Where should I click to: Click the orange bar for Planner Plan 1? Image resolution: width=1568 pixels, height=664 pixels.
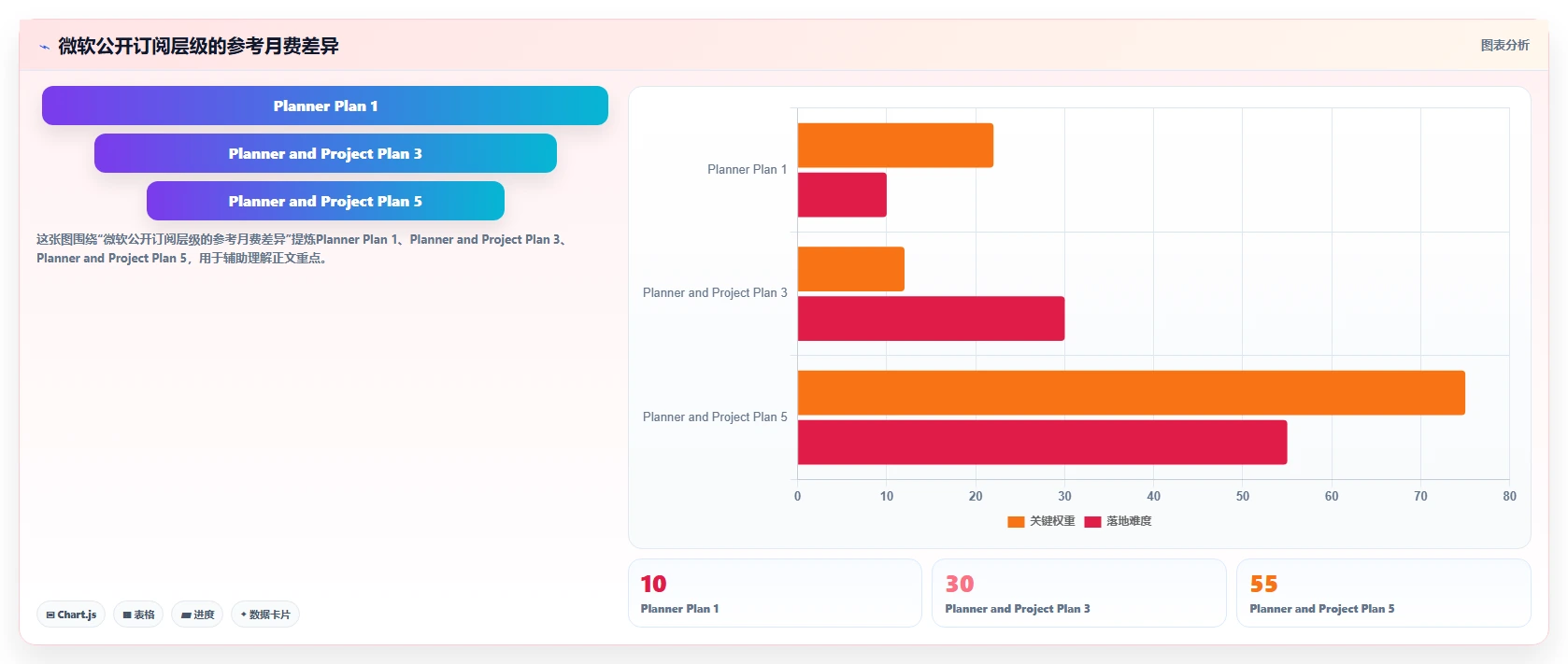tap(895, 146)
